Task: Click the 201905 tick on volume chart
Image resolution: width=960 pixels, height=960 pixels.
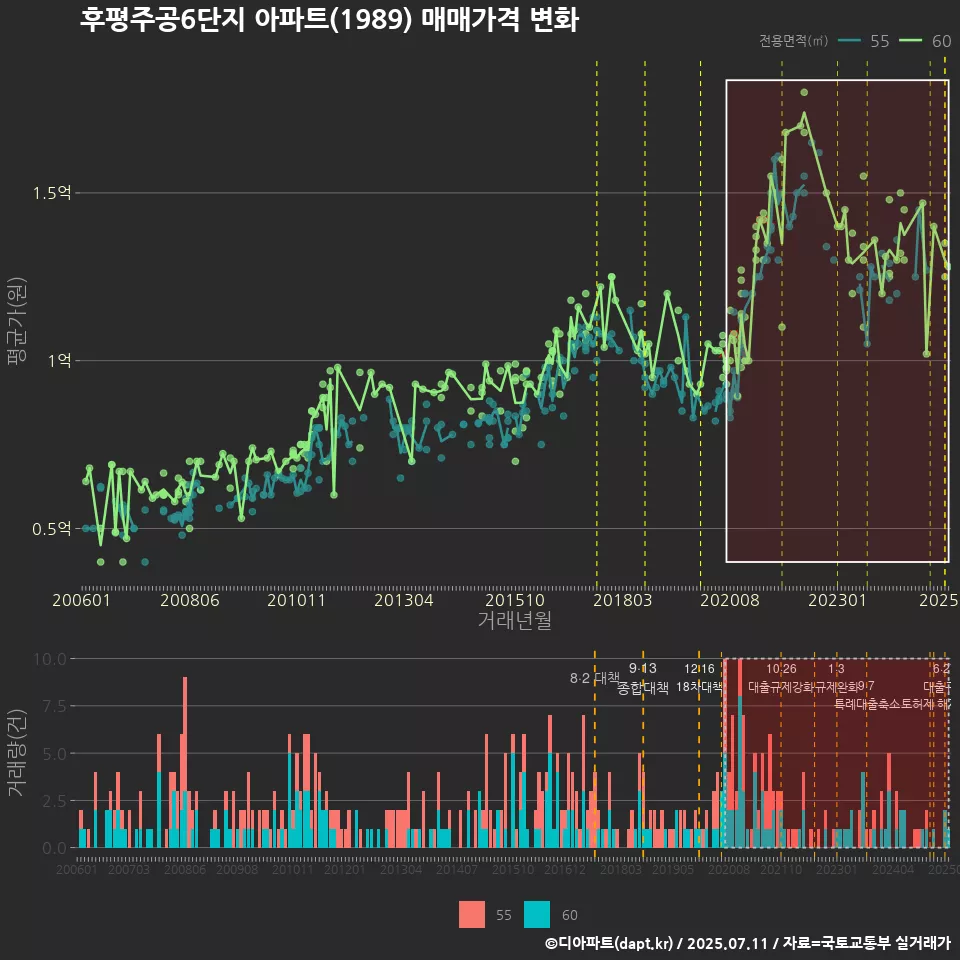Action: (673, 869)
